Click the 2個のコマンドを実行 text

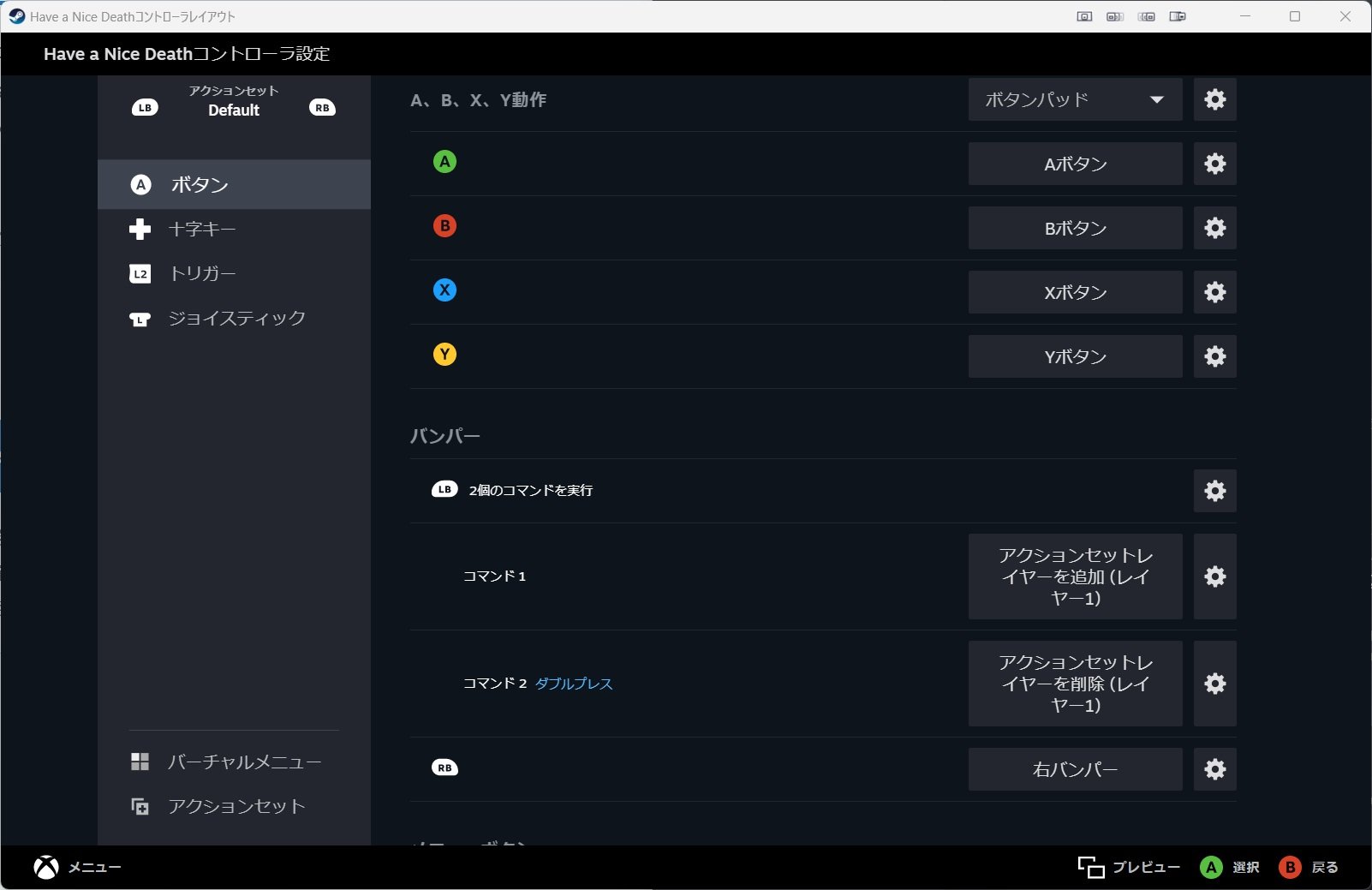(531, 491)
